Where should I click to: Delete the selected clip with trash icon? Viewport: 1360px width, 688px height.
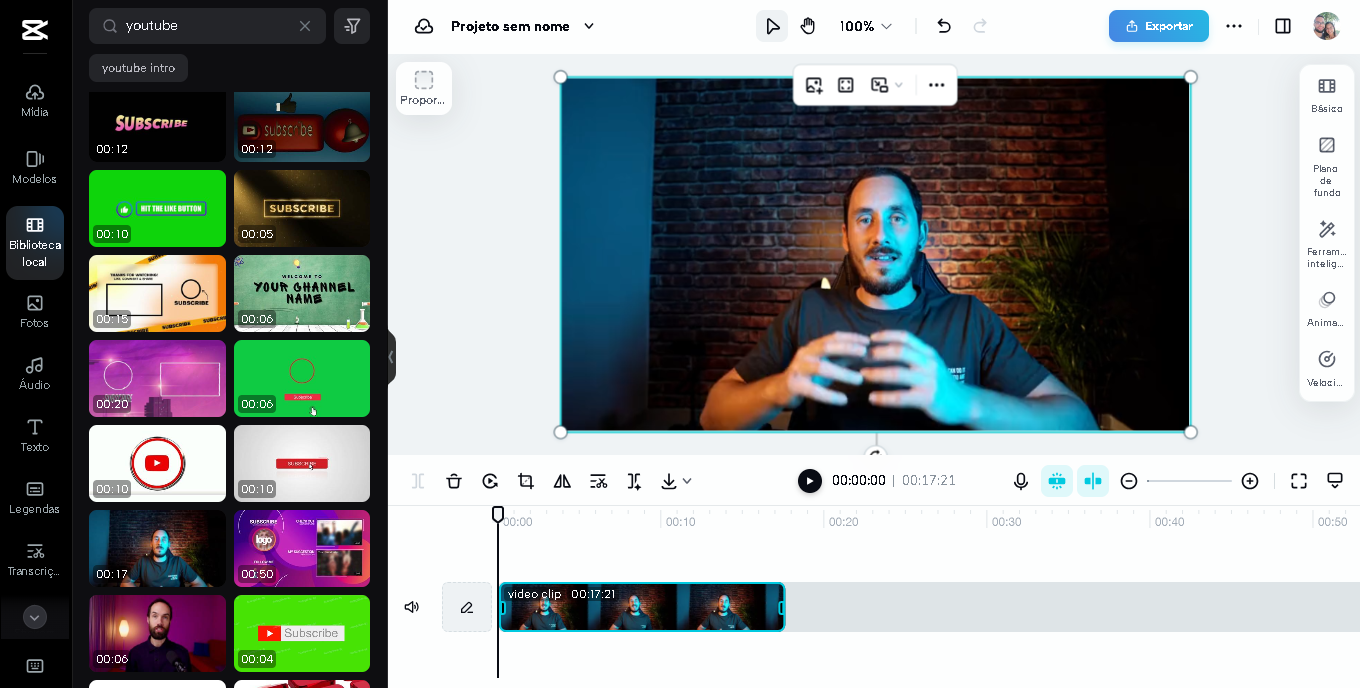(x=454, y=481)
